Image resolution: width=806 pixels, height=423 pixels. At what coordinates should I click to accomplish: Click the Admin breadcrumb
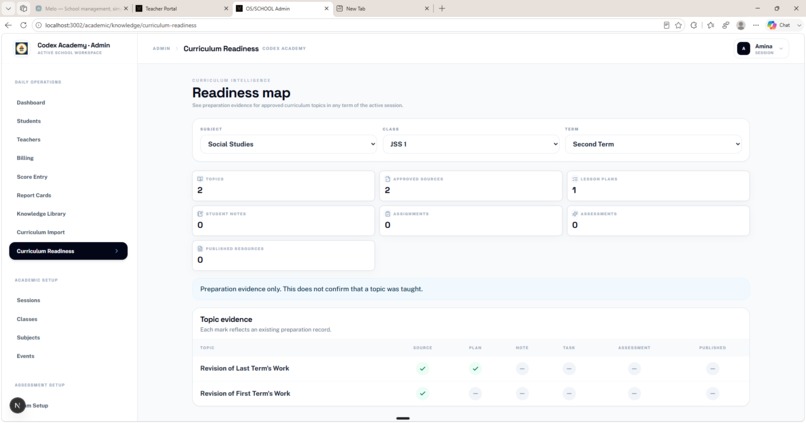pyautogui.click(x=161, y=48)
